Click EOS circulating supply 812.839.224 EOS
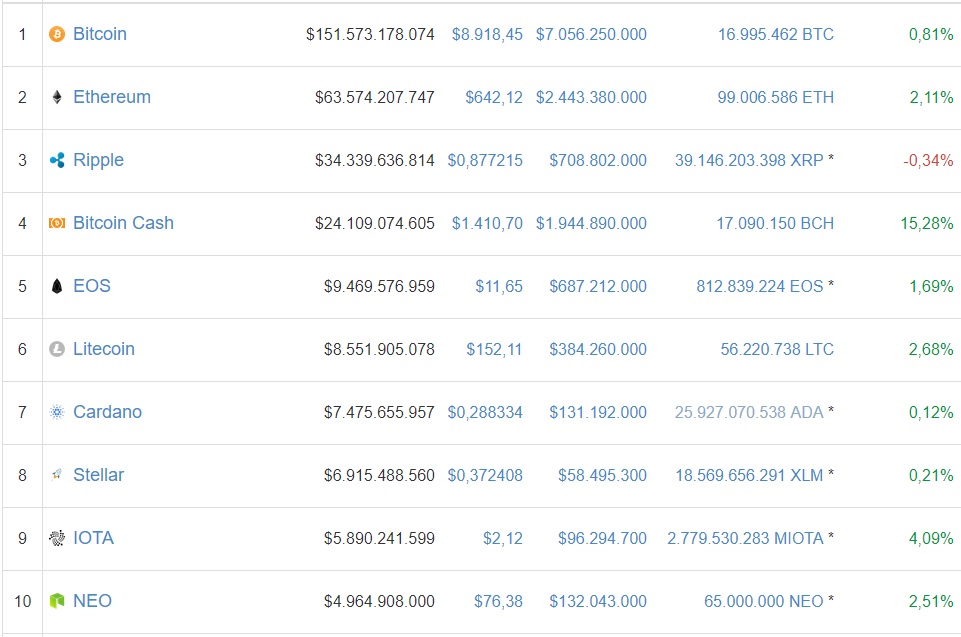This screenshot has height=637, width=961. [759, 286]
